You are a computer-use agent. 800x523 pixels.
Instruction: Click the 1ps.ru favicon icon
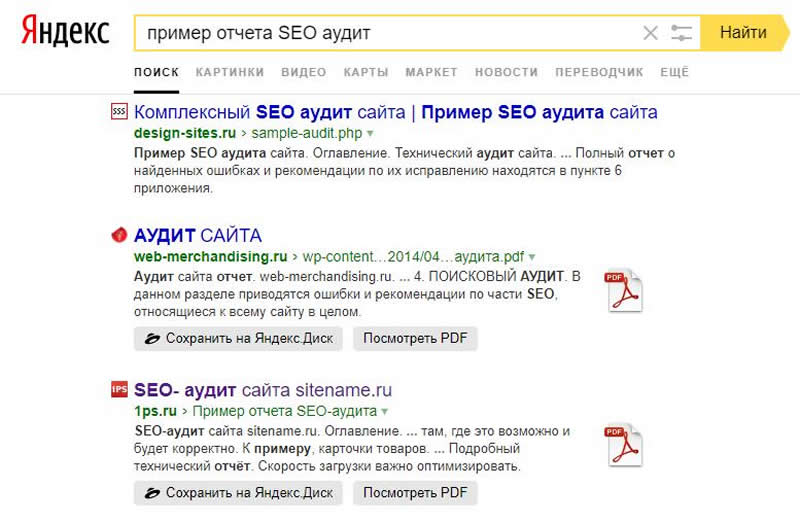click(x=119, y=389)
